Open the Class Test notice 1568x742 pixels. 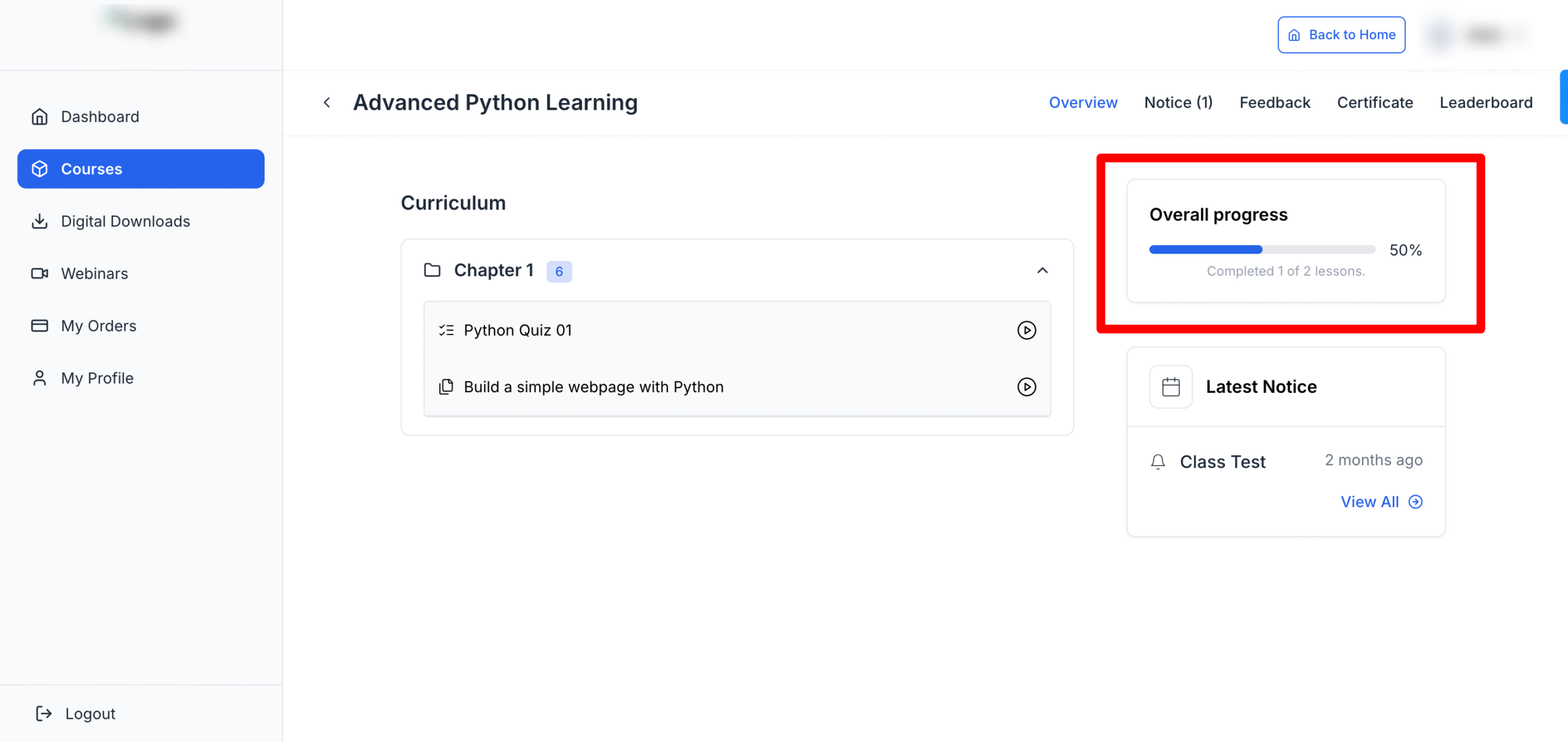pos(1223,461)
